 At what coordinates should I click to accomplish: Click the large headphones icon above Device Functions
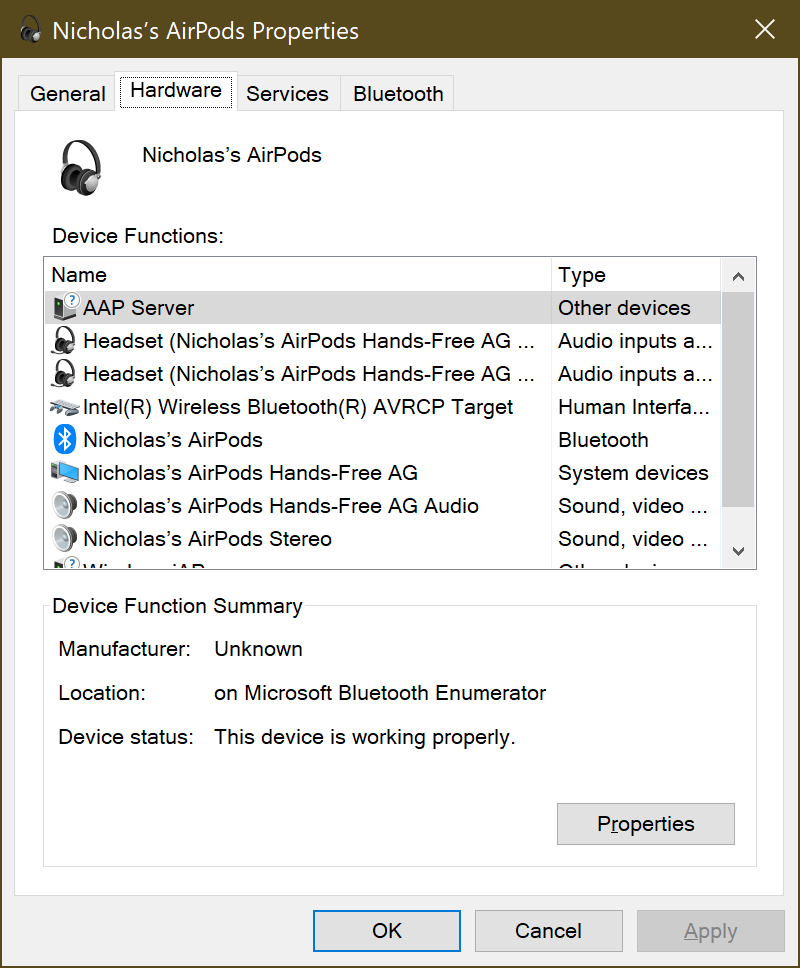click(x=81, y=168)
